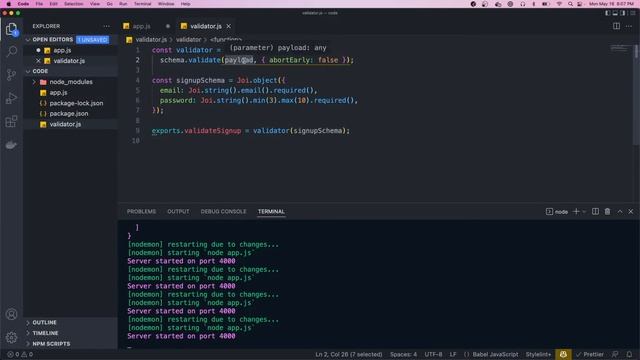Click the editor minimap
This screenshot has height=360, width=640.
tap(620, 49)
